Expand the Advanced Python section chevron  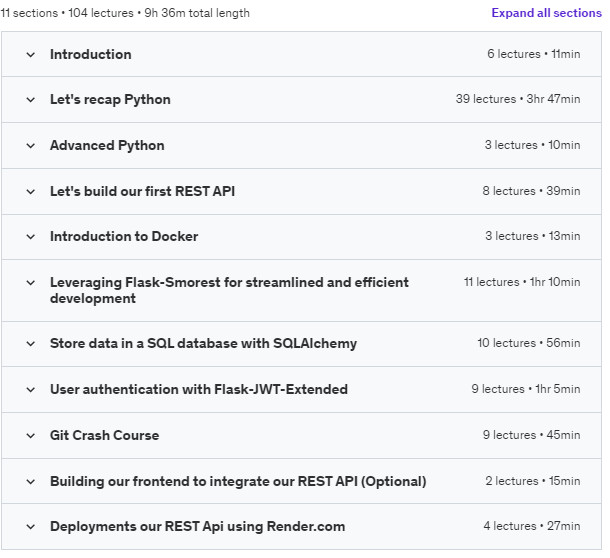point(31,146)
